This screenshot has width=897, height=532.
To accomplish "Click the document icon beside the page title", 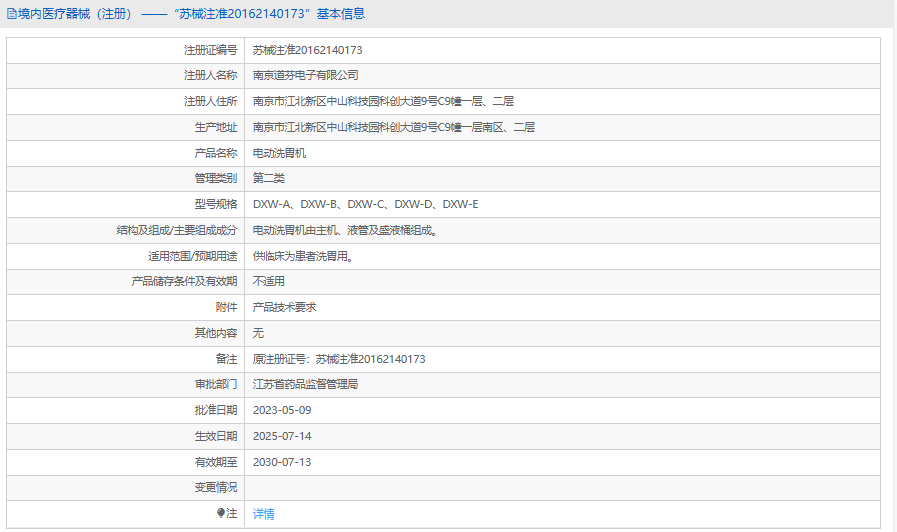I will (11, 14).
